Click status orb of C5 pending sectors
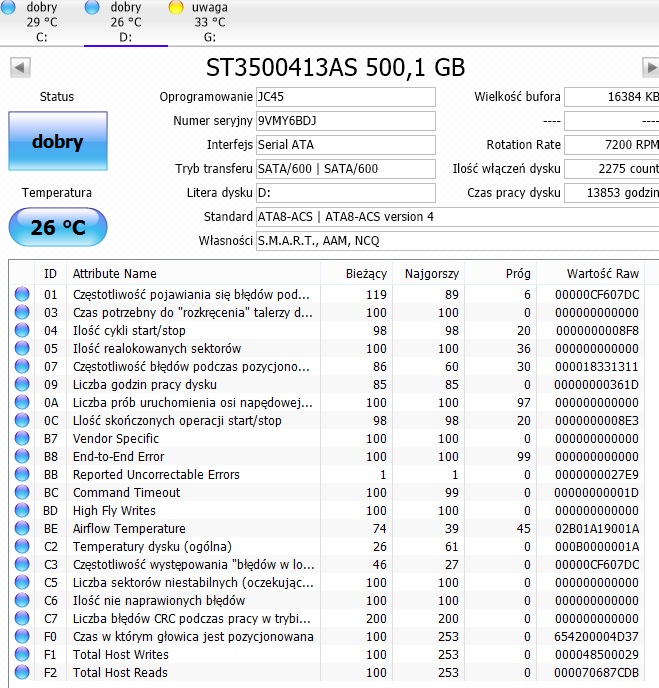 [x=22, y=582]
